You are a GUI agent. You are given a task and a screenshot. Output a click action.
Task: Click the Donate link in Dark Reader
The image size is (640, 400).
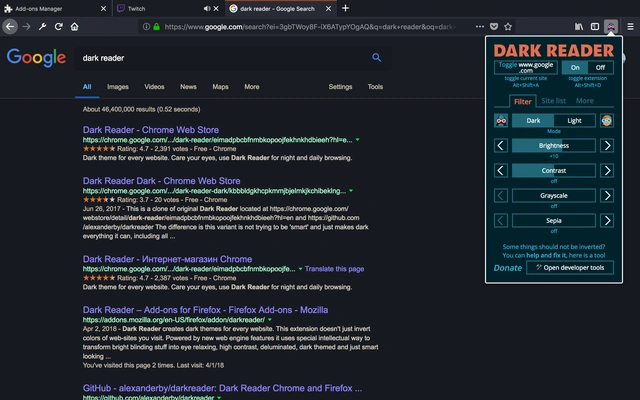[508, 268]
